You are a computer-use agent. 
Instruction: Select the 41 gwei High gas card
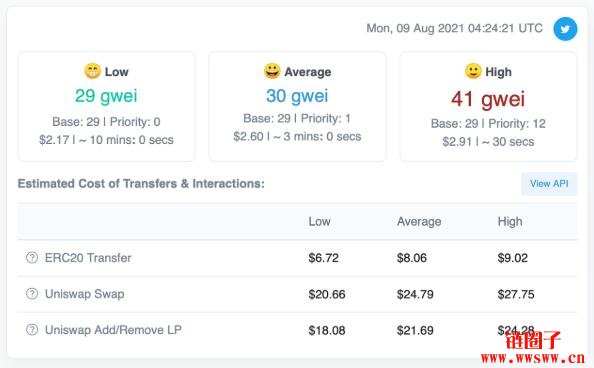click(x=488, y=106)
